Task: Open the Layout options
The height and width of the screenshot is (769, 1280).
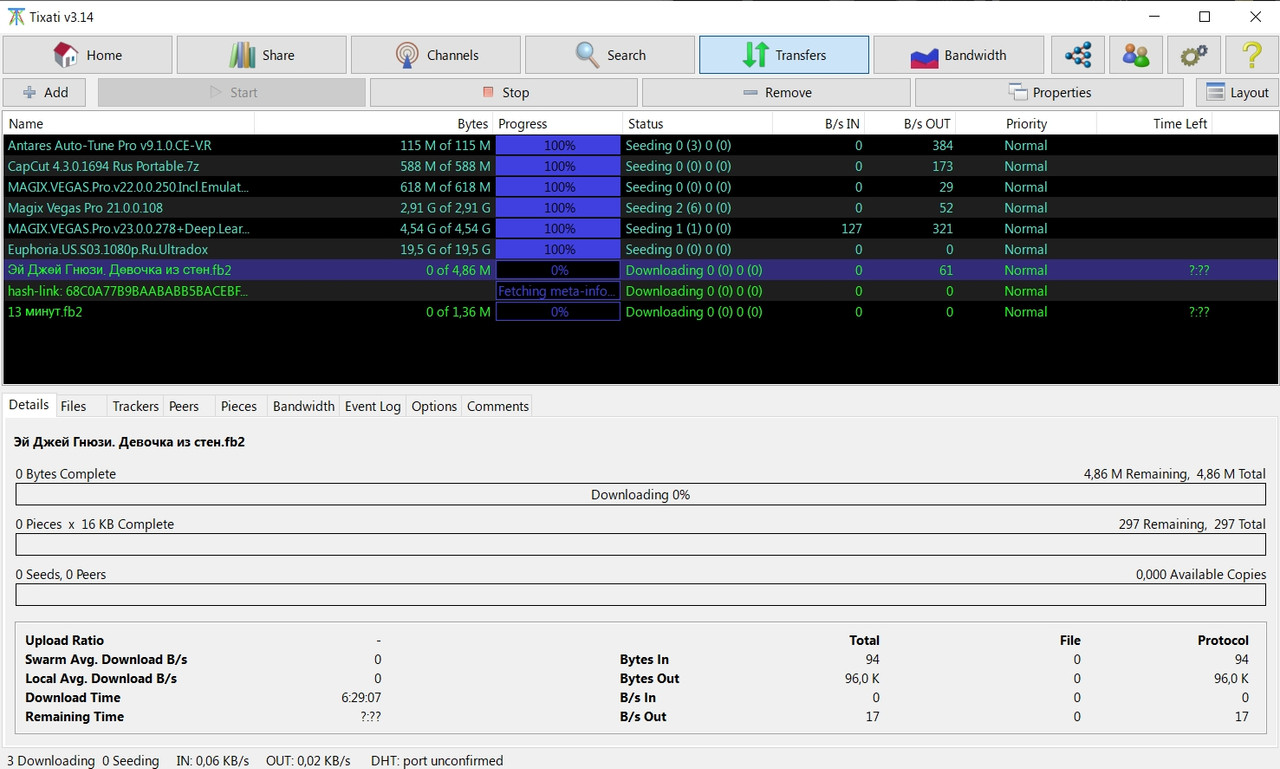Action: 1237,92
